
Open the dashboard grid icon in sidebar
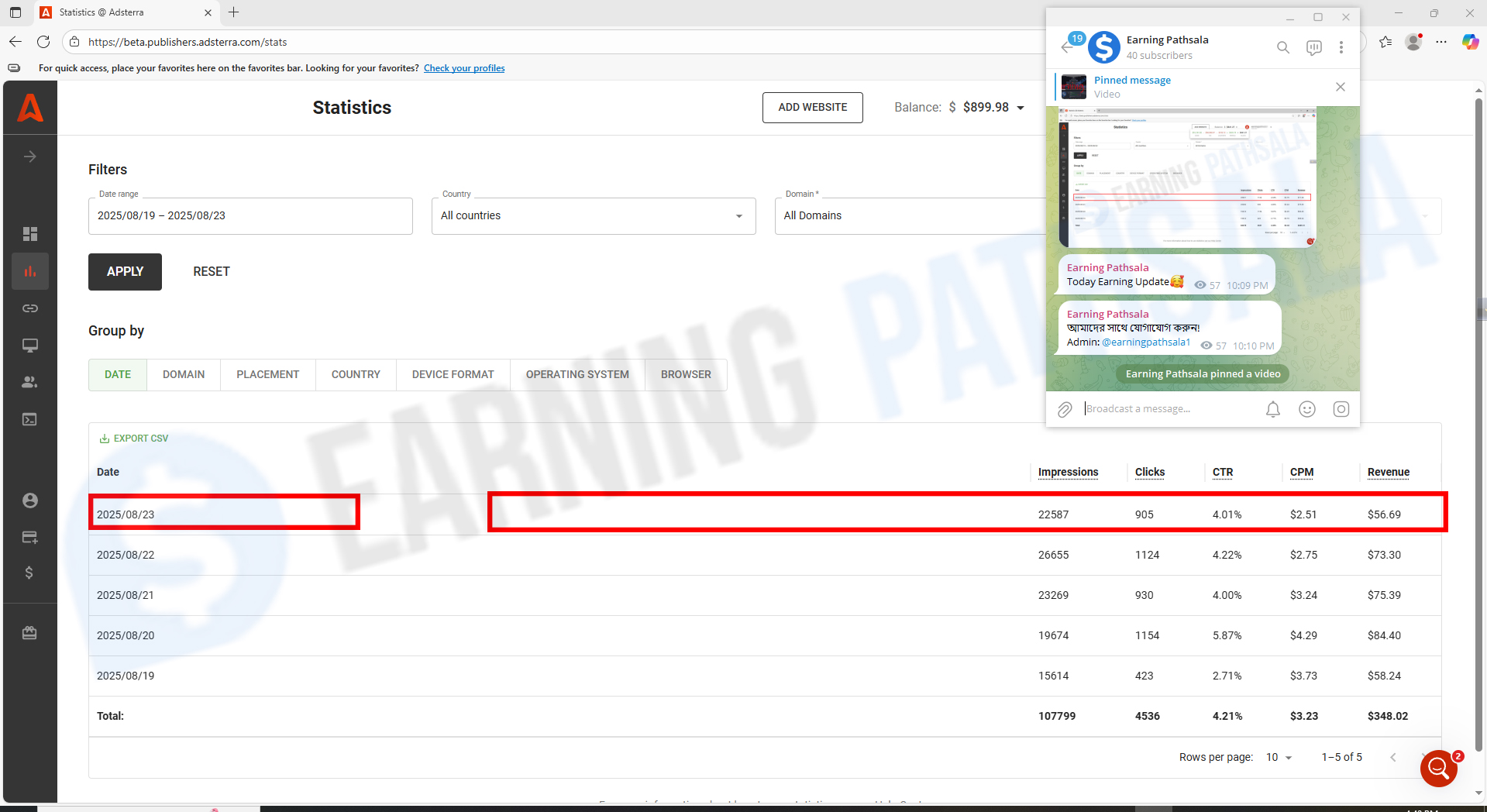click(x=30, y=234)
